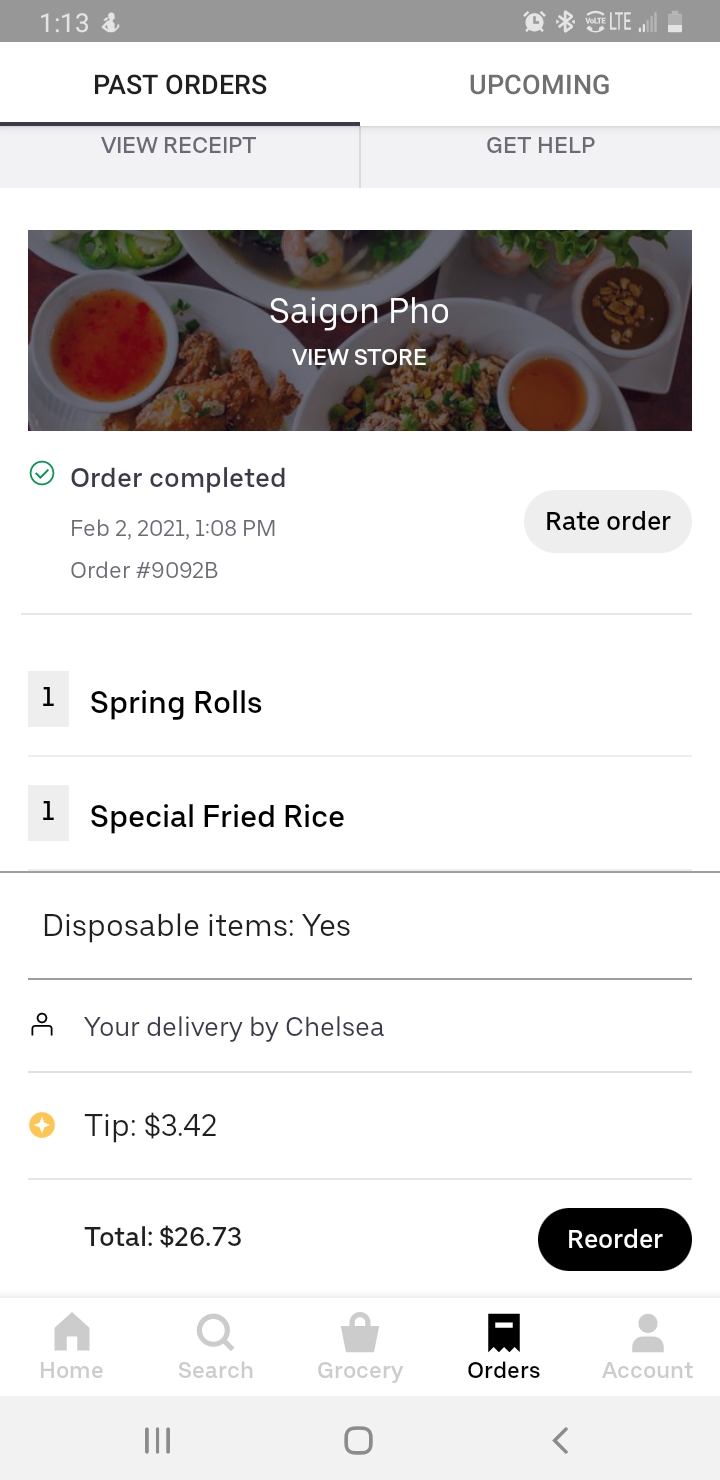Open the Grocery bag icon
Screen dimensions: 720x1480
[x=359, y=1334]
